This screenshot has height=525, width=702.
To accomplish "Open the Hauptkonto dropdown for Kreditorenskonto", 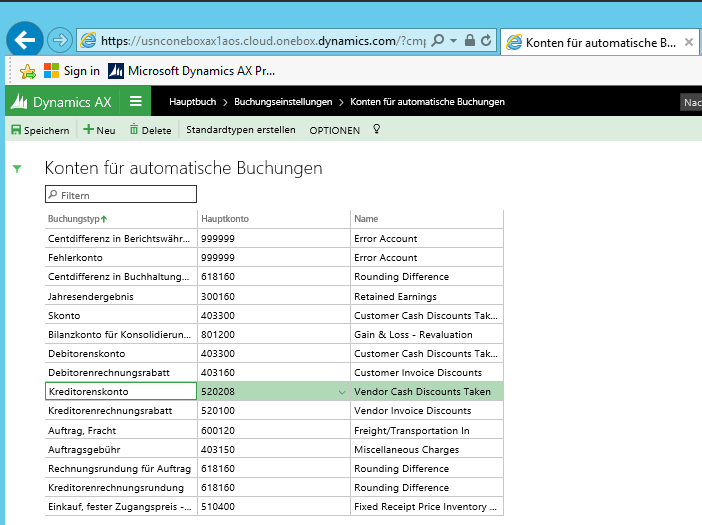I will (x=343, y=392).
